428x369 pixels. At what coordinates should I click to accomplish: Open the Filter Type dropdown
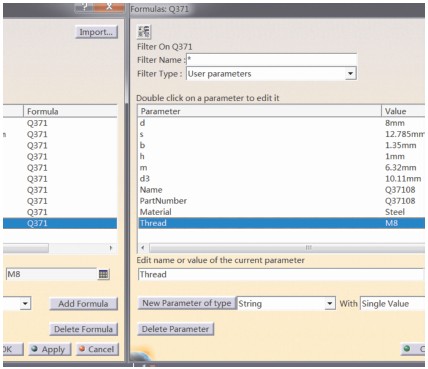350,73
